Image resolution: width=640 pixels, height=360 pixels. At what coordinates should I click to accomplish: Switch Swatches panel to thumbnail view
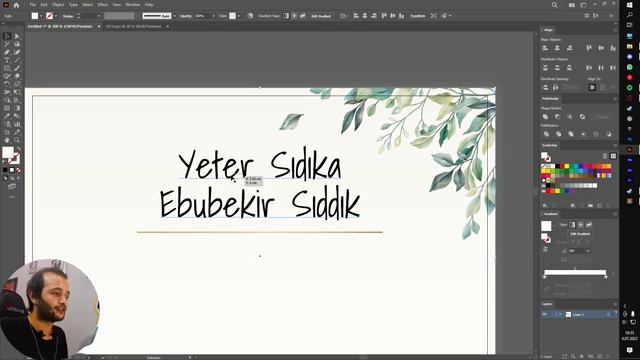coord(613,156)
